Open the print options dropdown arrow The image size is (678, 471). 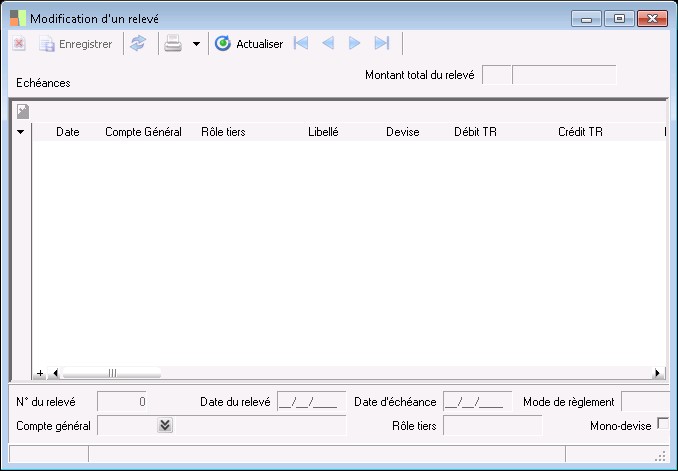(196, 44)
